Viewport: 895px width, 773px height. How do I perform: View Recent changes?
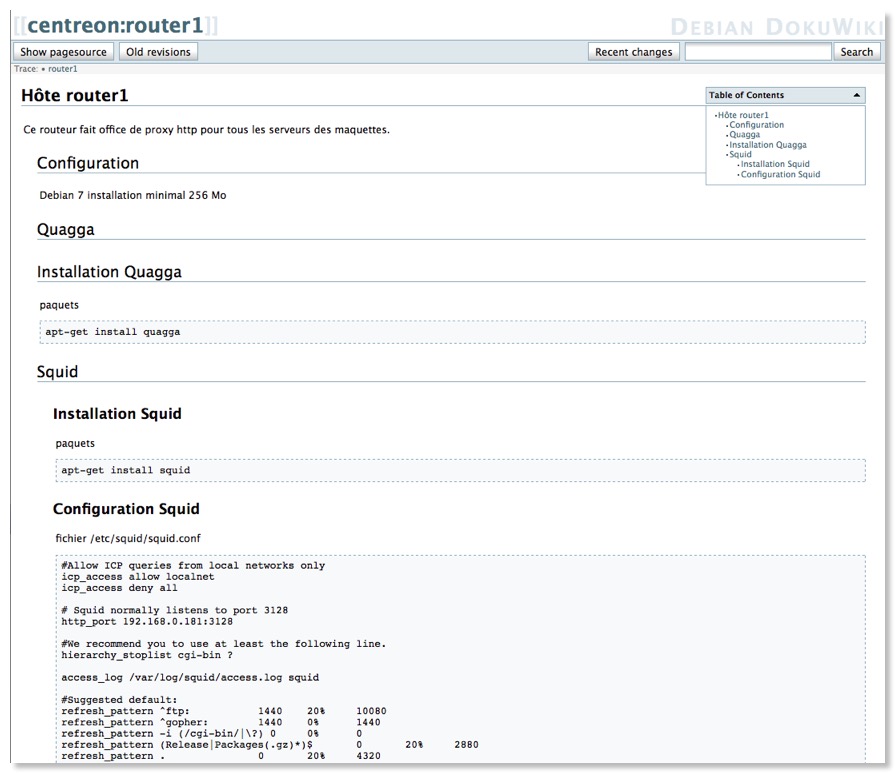coord(634,51)
